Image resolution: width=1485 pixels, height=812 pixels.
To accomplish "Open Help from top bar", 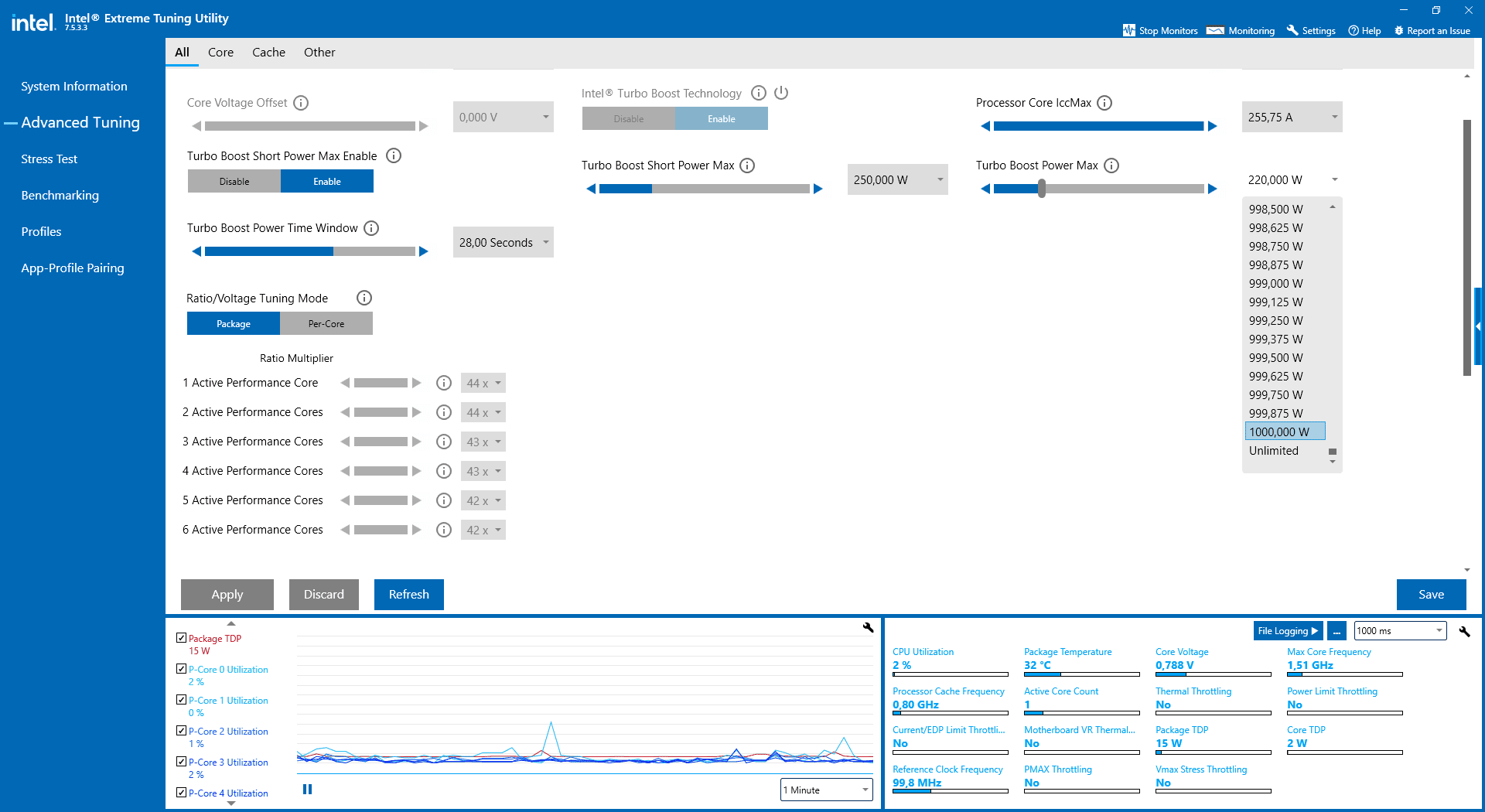I will click(x=1364, y=31).
